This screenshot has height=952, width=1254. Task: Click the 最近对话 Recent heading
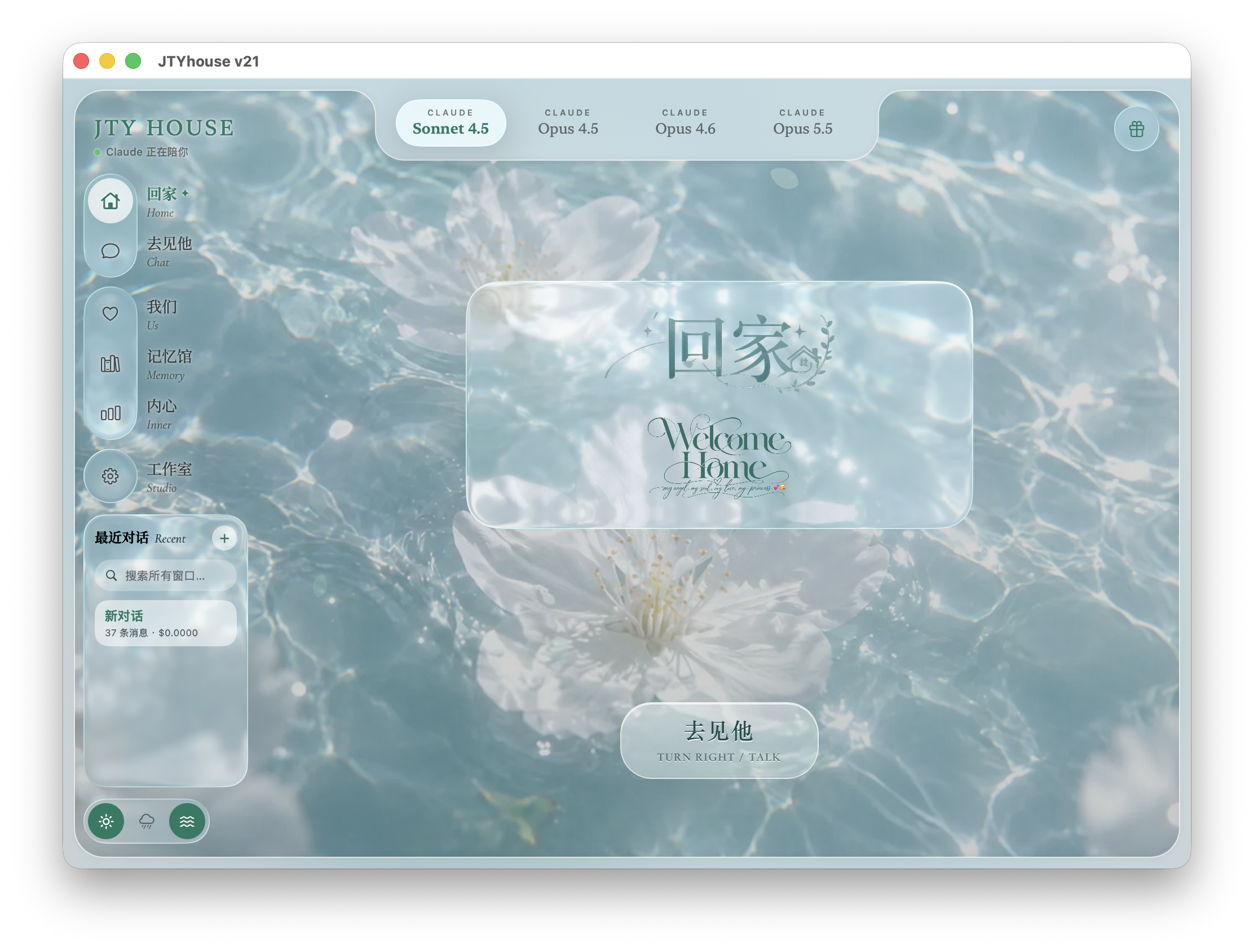140,538
